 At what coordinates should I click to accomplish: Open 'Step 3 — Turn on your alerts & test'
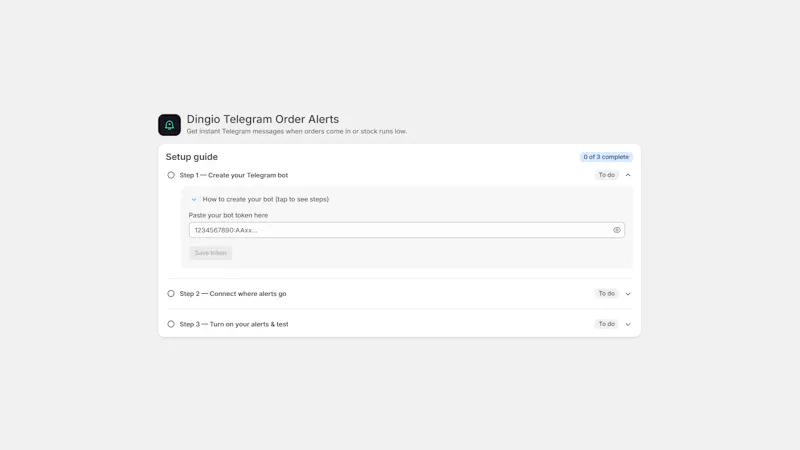(234, 324)
